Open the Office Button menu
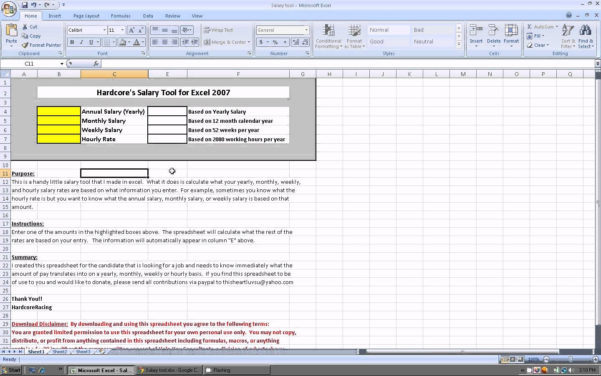Screen dimensions: 601x376 8,9
